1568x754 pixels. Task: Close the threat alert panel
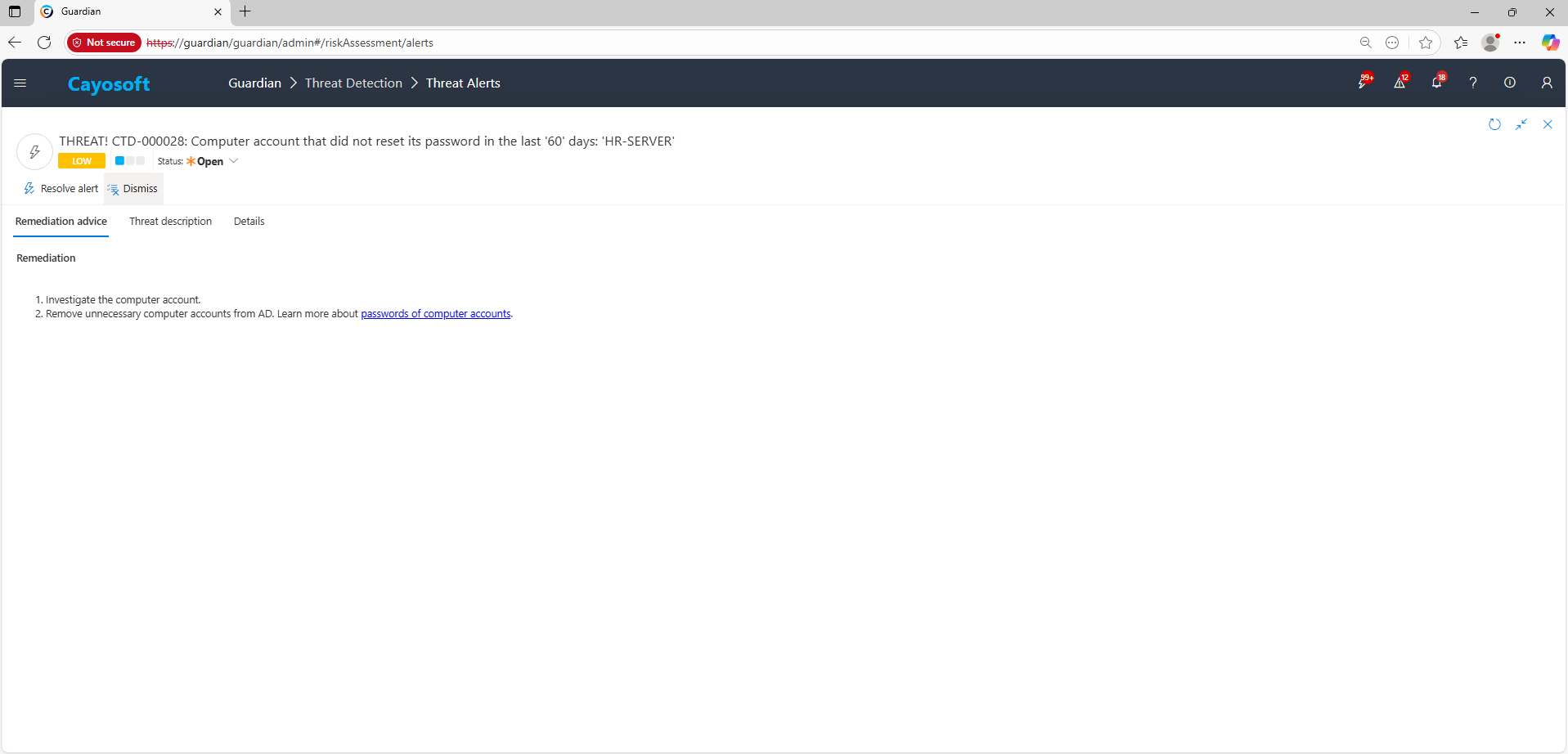click(x=1548, y=124)
